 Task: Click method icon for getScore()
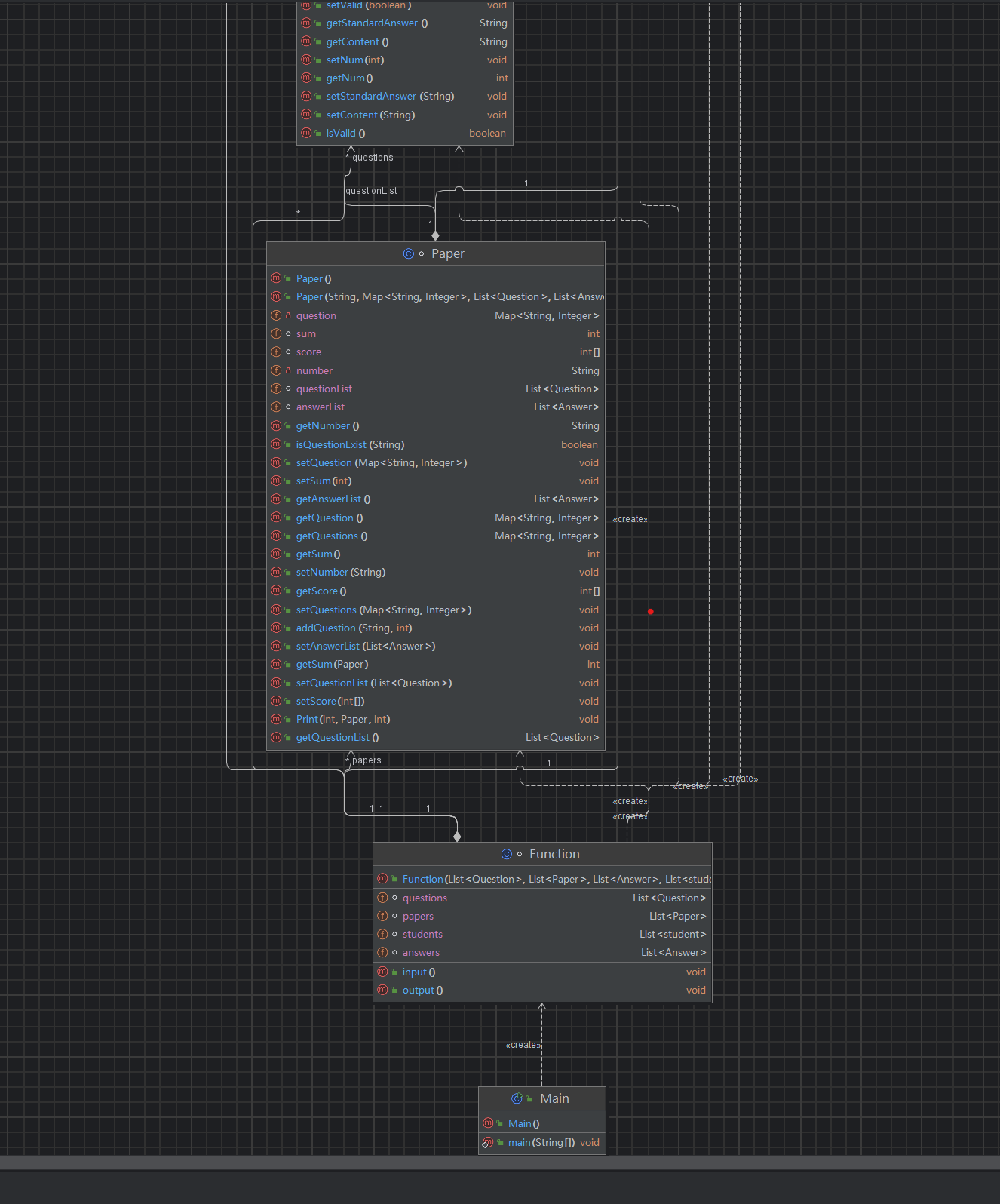276,591
